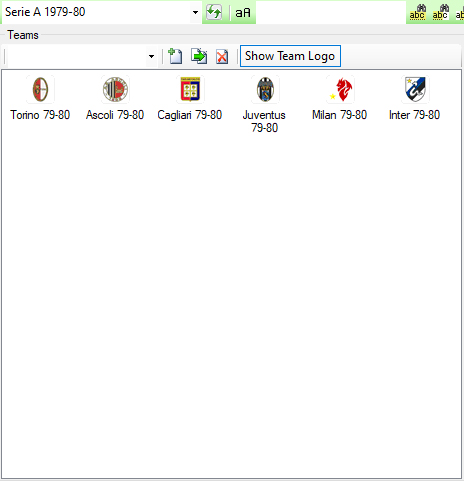This screenshot has height=481, width=464.
Task: Select the Inter 79-80 team logo
Action: 415,89
